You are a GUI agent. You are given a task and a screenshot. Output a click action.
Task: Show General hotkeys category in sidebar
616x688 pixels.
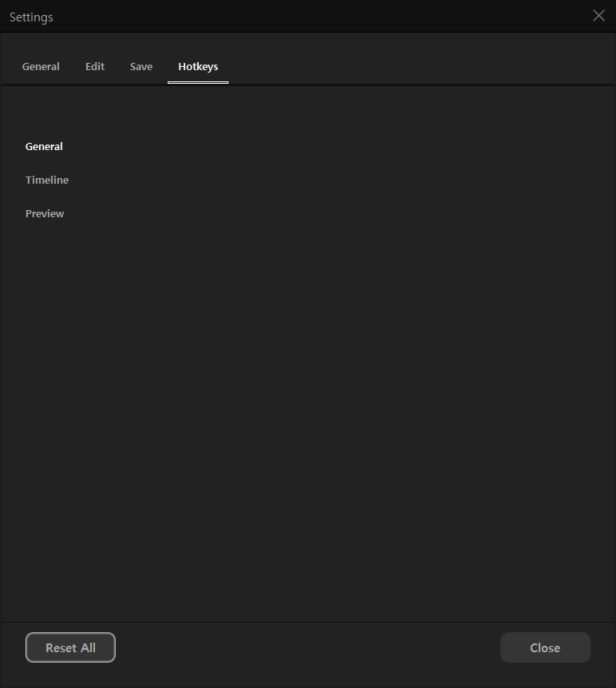44,147
